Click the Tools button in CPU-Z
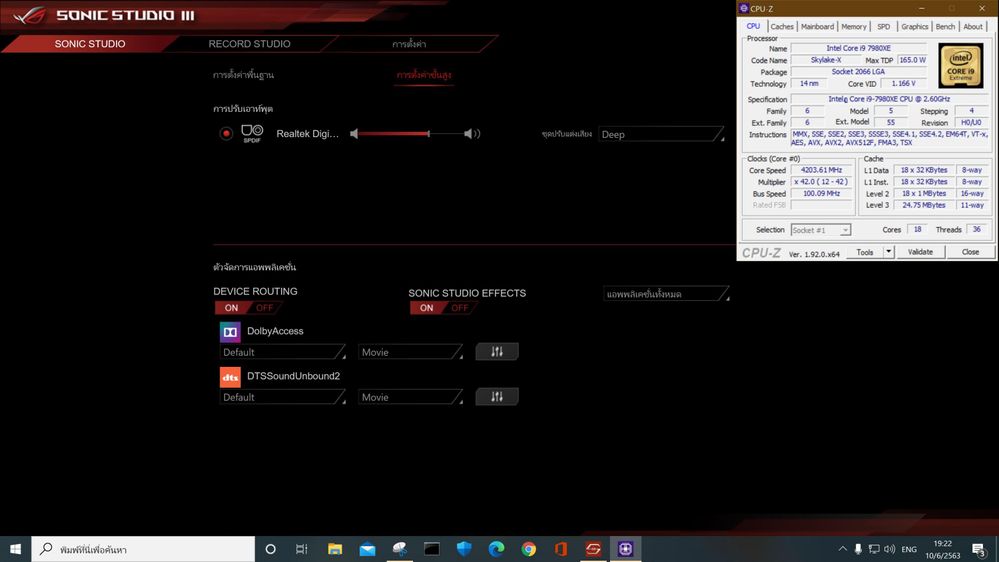This screenshot has width=999, height=562. tap(865, 252)
